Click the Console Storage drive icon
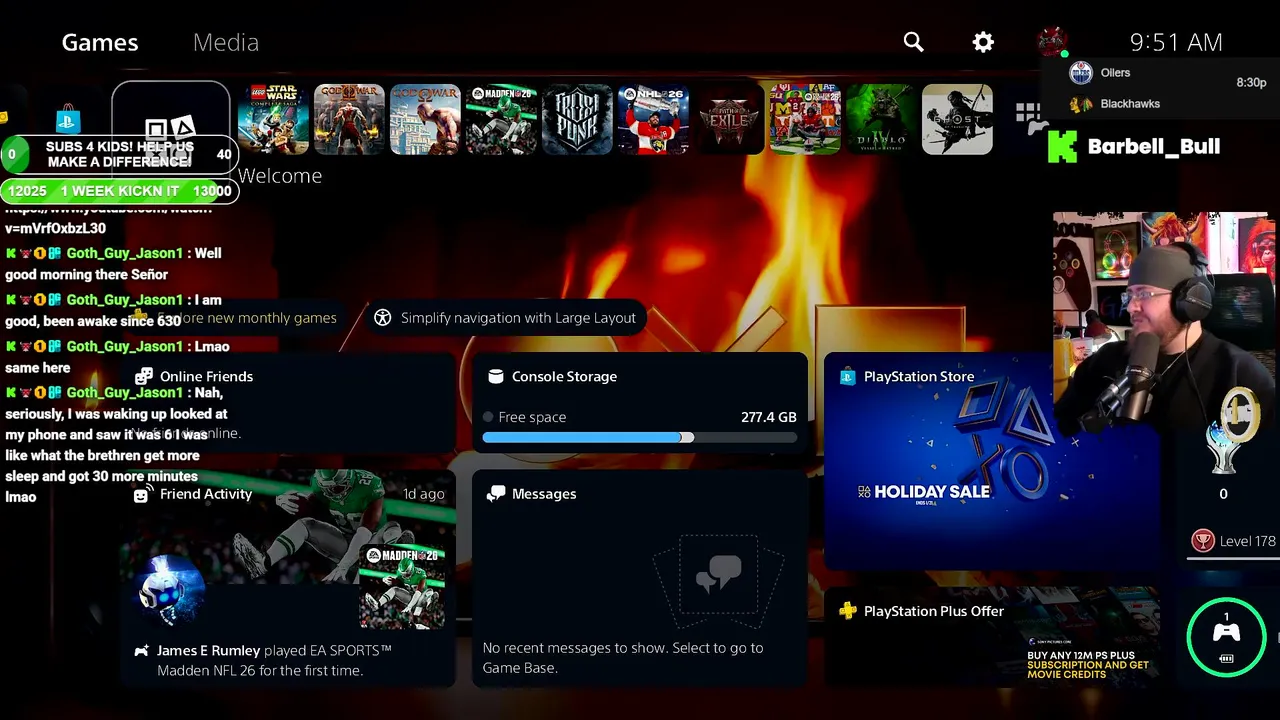 [495, 376]
